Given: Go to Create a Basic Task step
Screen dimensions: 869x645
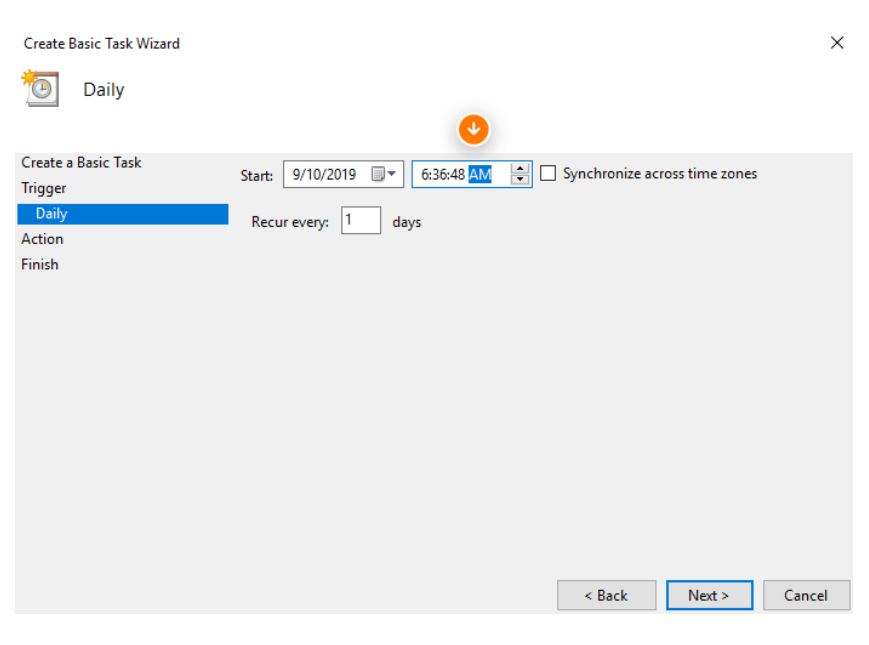Looking at the screenshot, I should [x=81, y=162].
